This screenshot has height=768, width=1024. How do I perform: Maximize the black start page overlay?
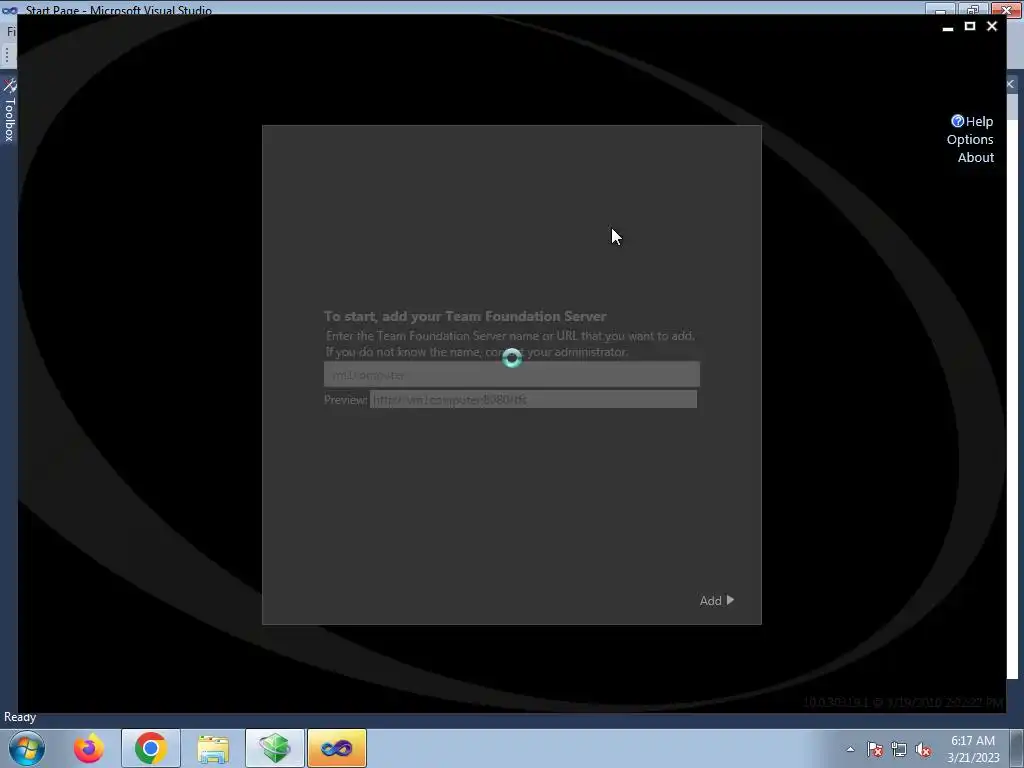tap(970, 26)
